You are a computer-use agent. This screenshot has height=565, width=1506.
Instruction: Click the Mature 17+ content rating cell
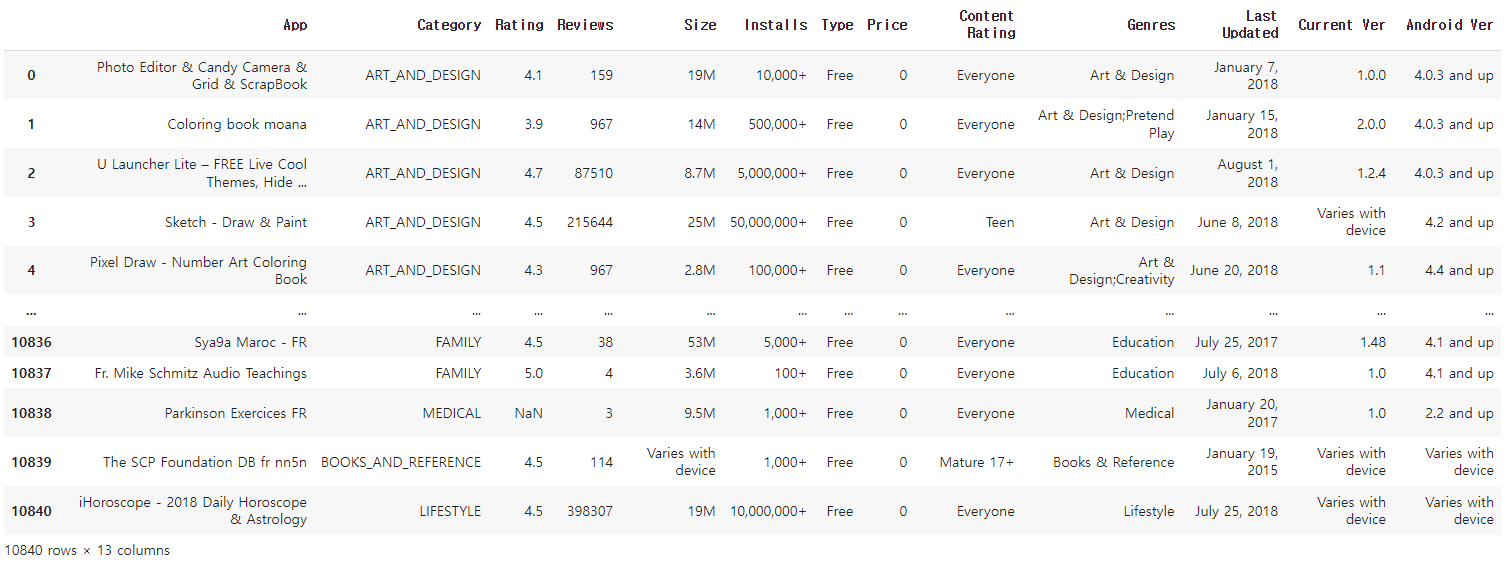977,462
